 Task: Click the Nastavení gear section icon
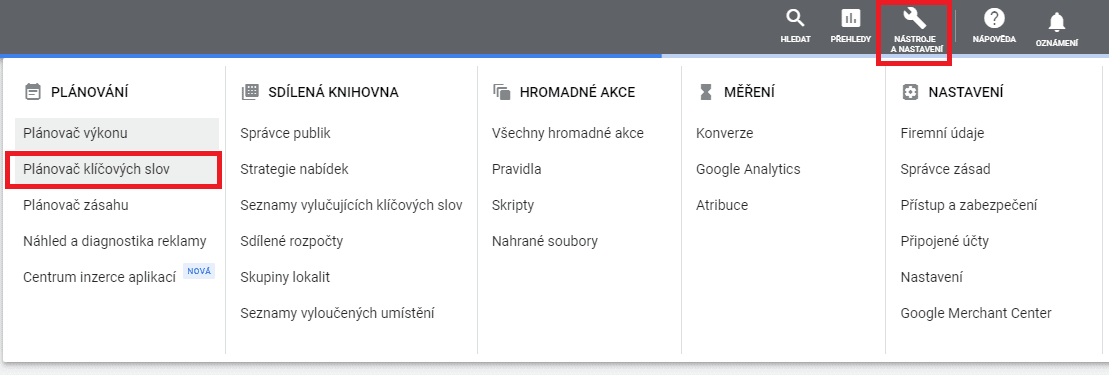tap(910, 91)
